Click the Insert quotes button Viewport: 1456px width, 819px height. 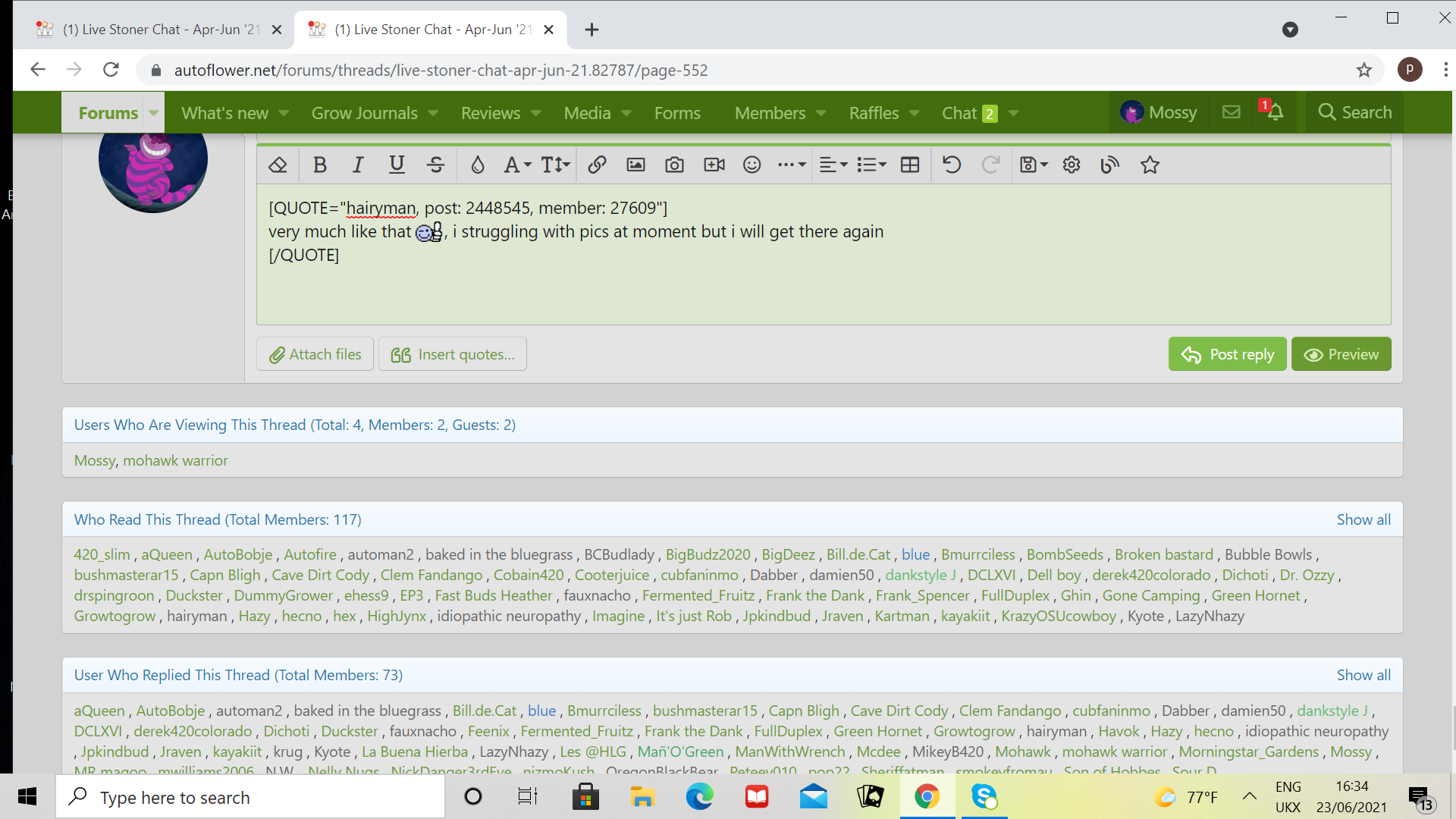pos(453,354)
